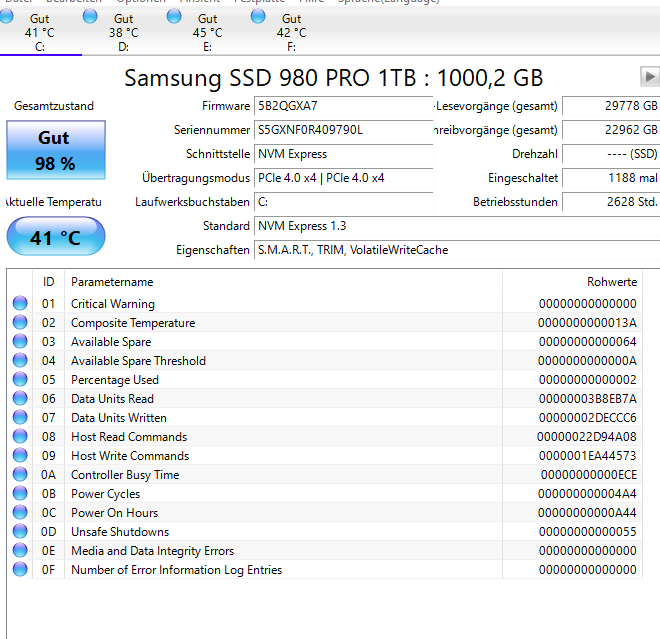Click the Percentage Used status orb

pyautogui.click(x=20, y=379)
